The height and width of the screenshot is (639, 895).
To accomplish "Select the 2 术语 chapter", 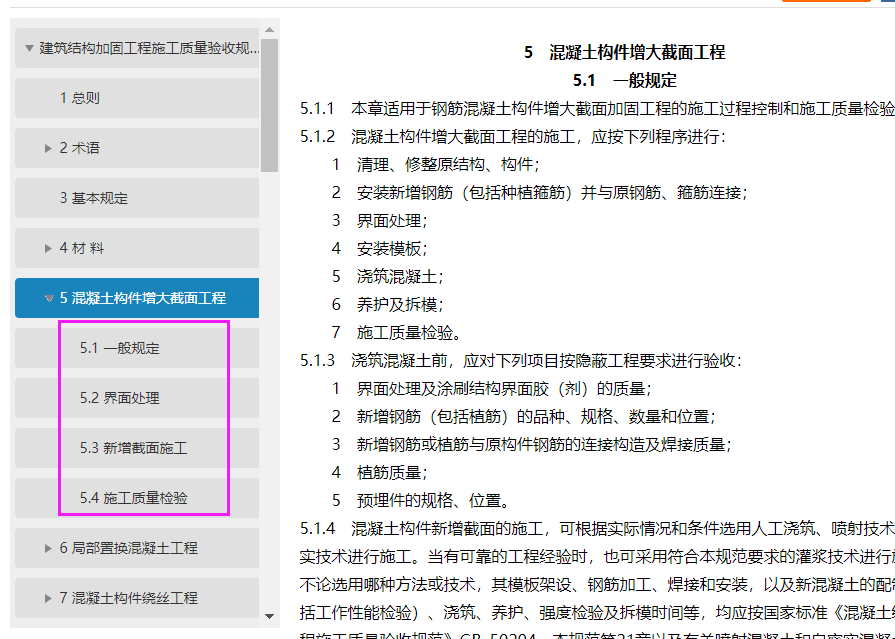I will click(80, 148).
